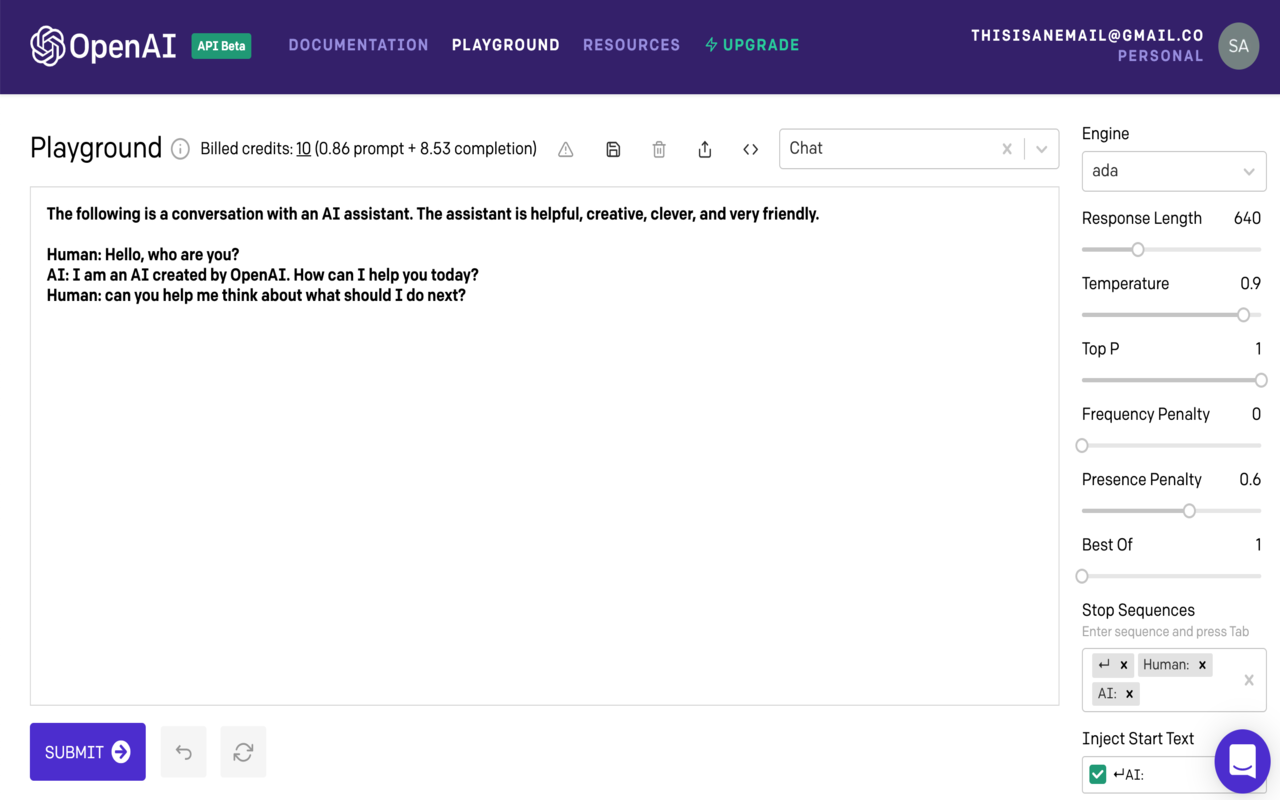Open Resources in the top navigation
Viewport: 1280px width, 800px height.
point(632,45)
